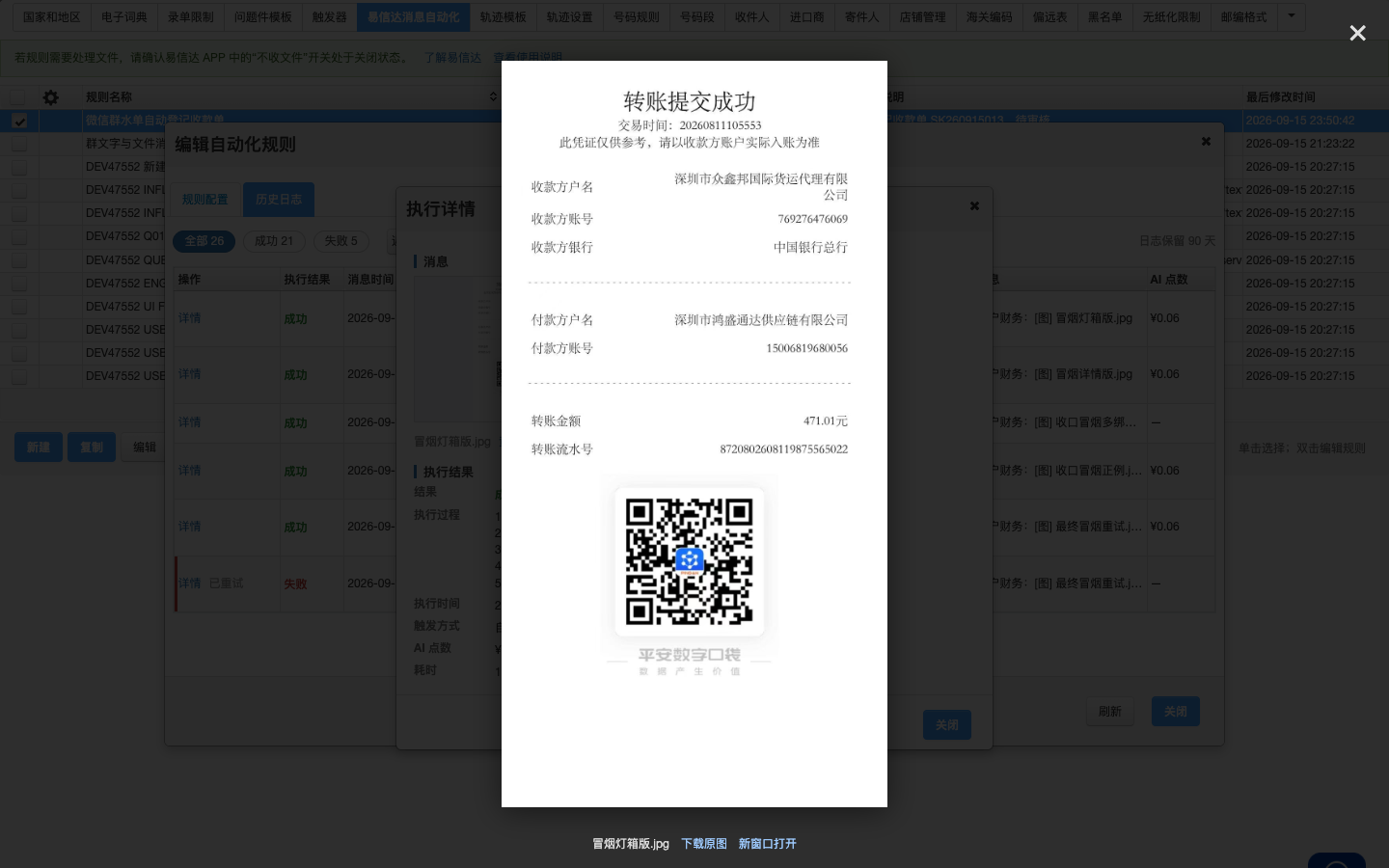Open 详情 for the 收口冒烟正例 log row

(x=189, y=471)
